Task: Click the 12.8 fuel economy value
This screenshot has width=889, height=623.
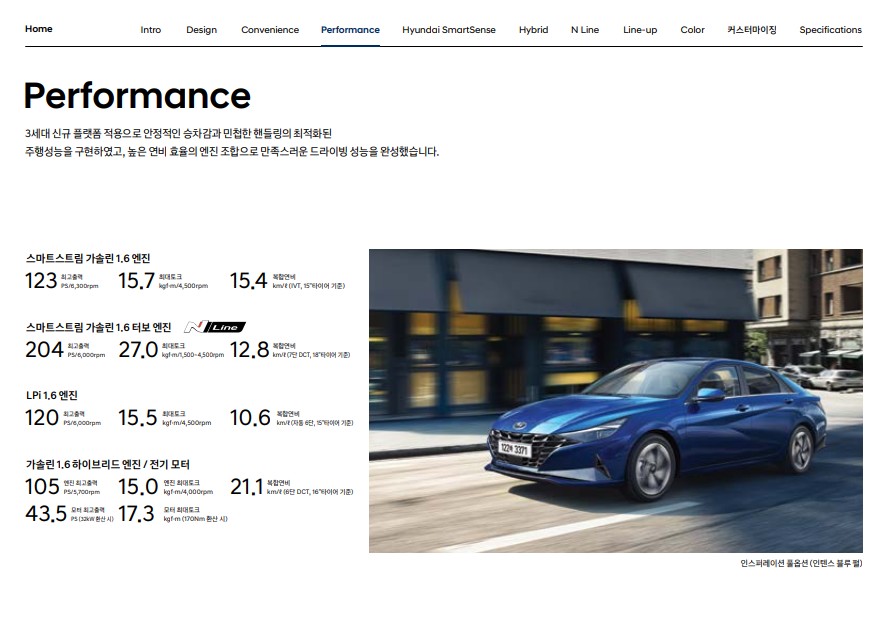Action: point(249,350)
